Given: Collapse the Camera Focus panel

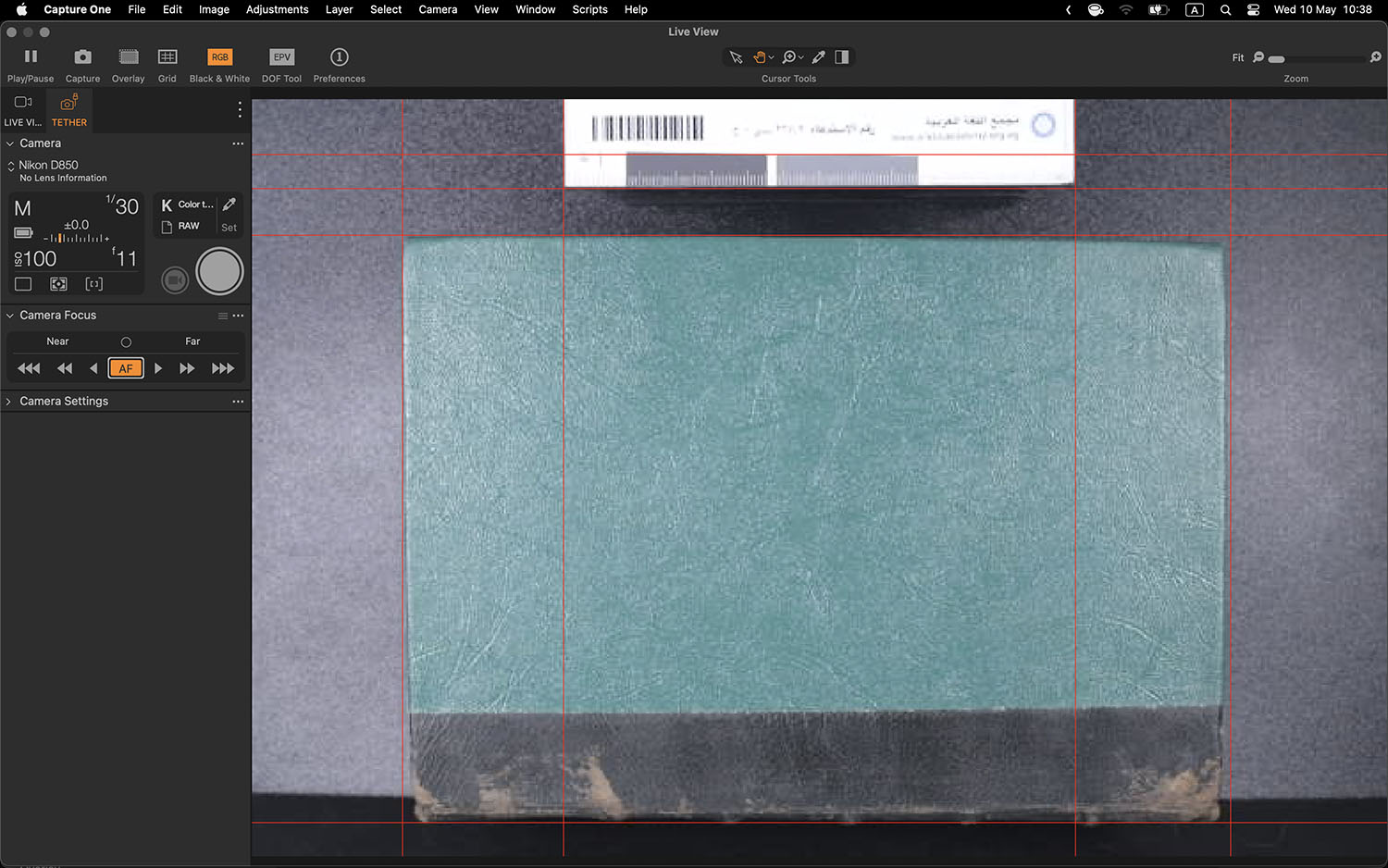Looking at the screenshot, I should tap(10, 316).
